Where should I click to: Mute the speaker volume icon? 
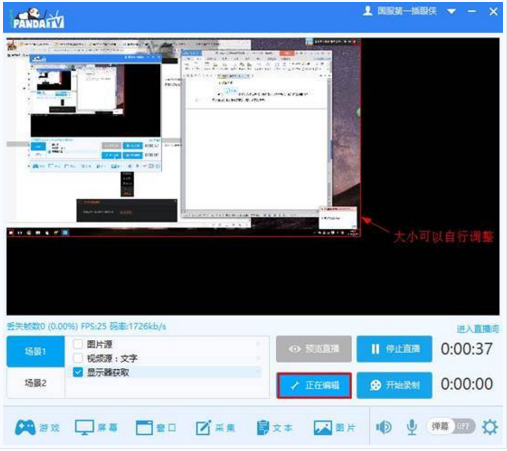tap(384, 427)
